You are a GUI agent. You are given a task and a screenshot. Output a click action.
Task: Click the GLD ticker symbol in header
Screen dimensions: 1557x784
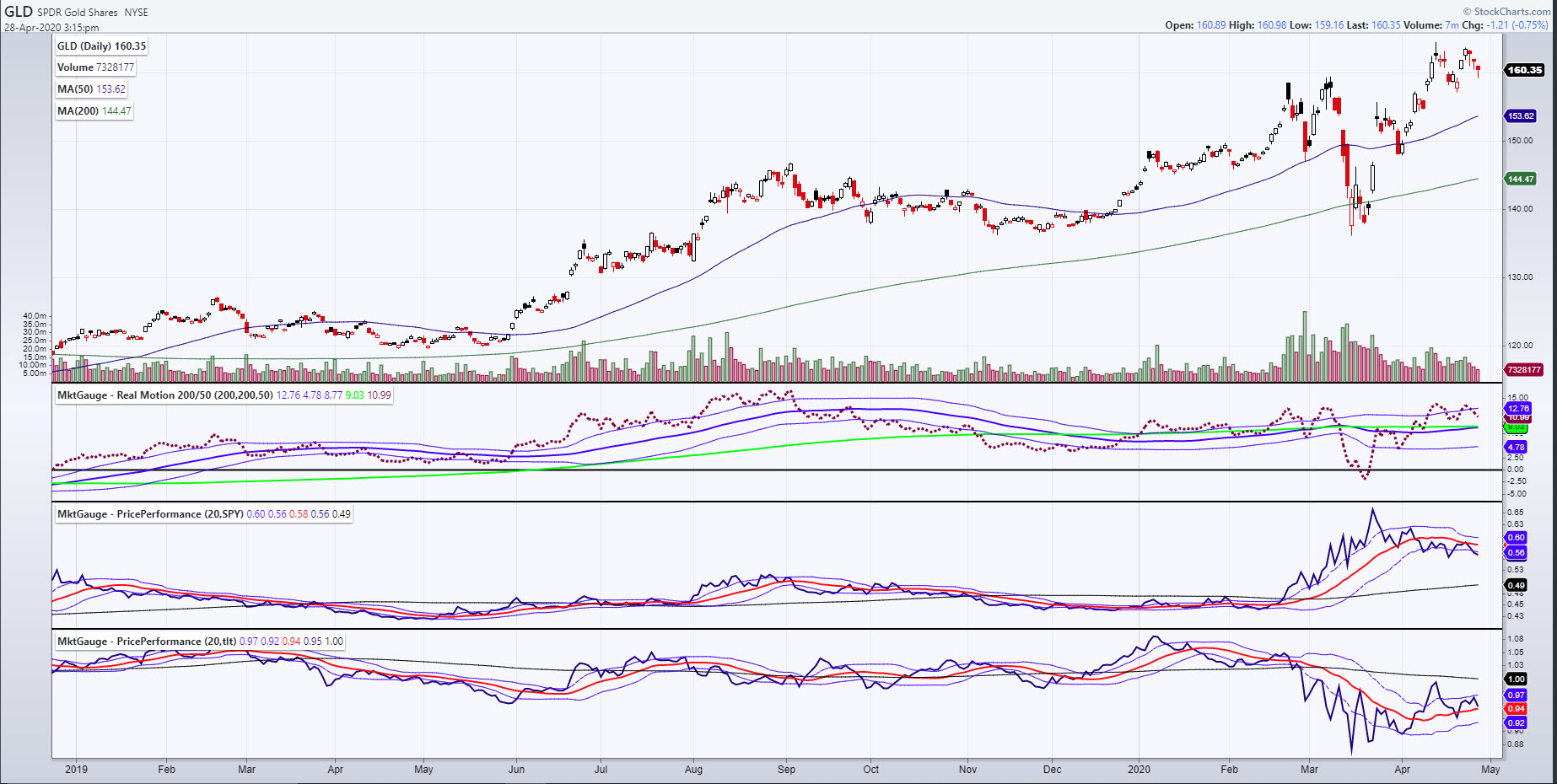coord(19,11)
